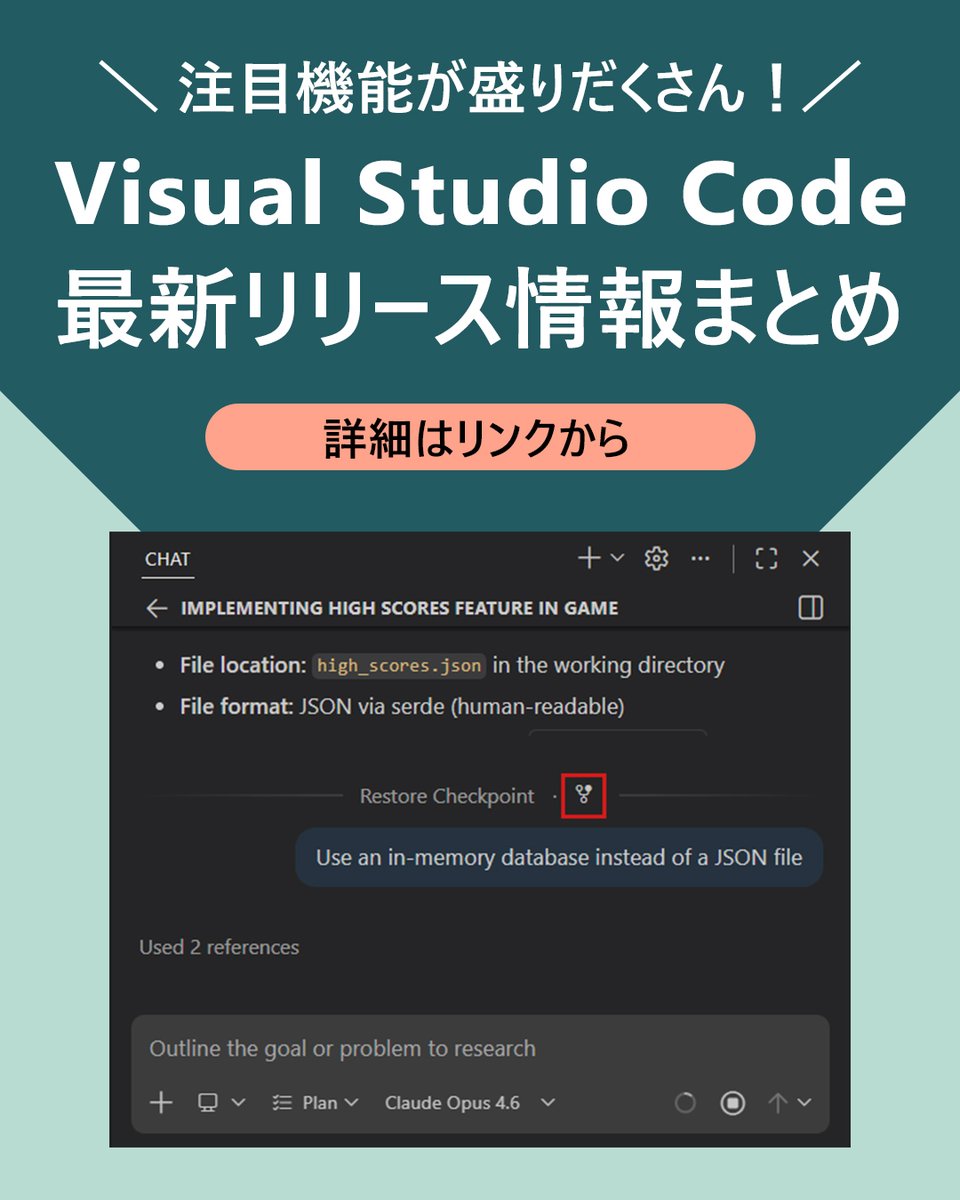Start a new chat with the plus icon

click(590, 559)
